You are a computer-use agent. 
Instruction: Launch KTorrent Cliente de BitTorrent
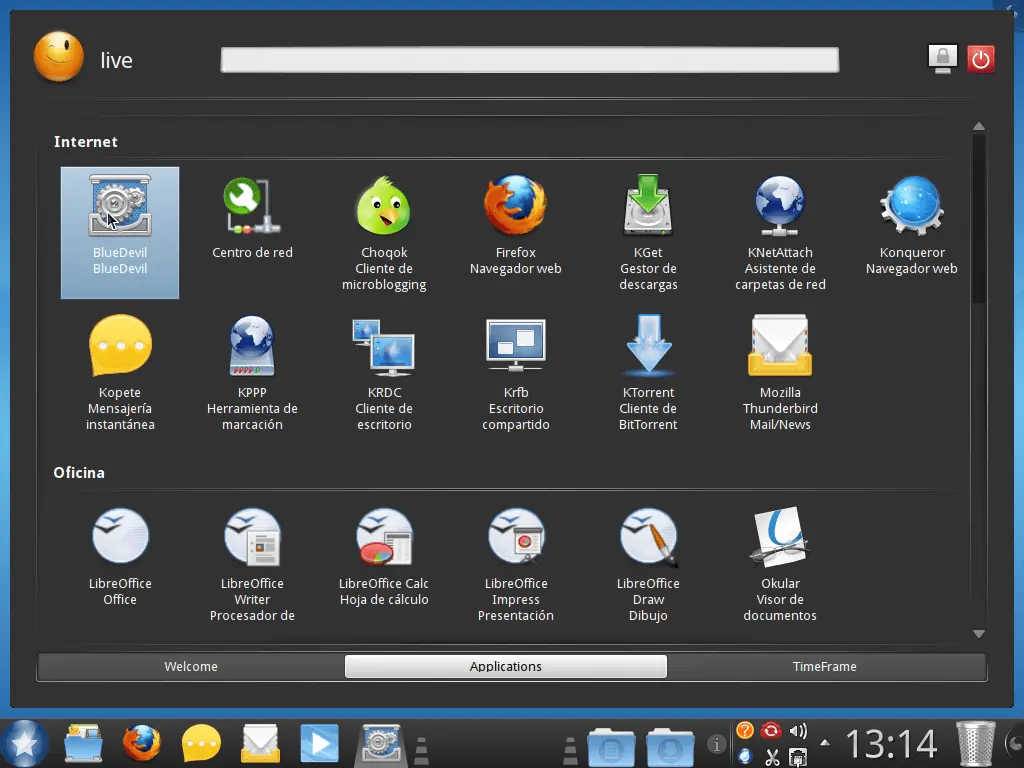click(x=648, y=372)
